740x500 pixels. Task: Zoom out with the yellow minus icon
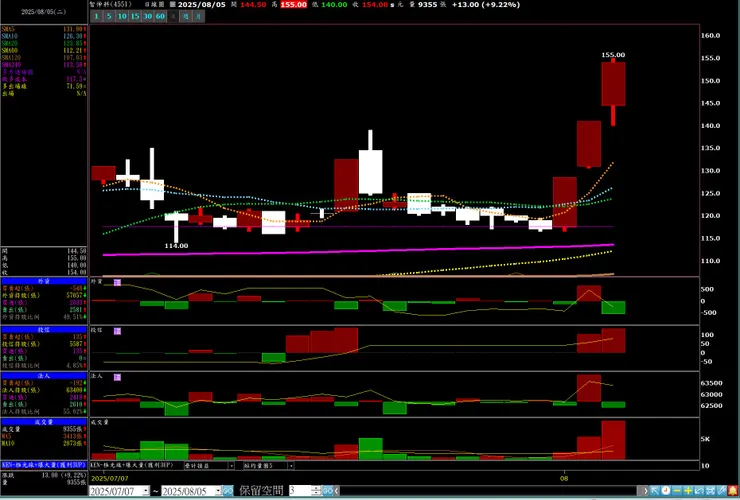point(677,491)
